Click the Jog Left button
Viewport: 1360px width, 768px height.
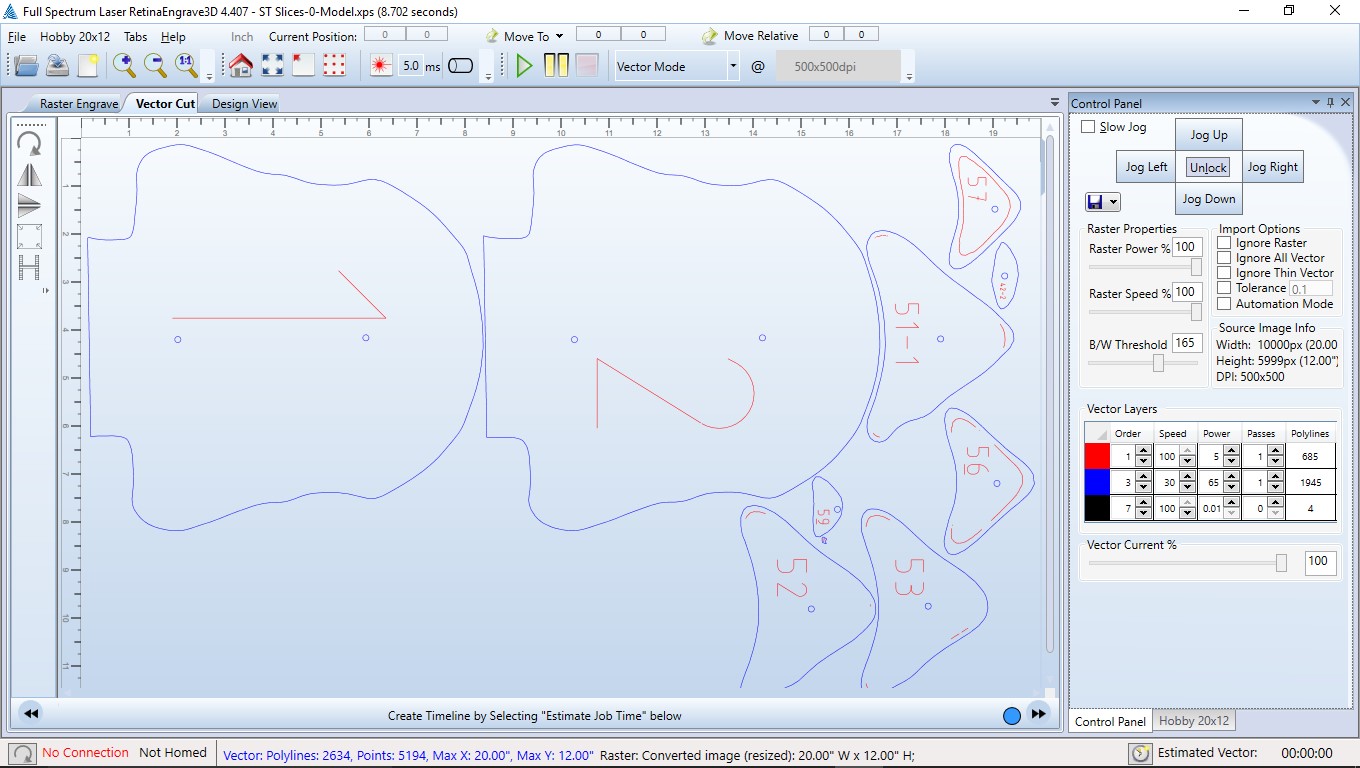[x=1146, y=167]
